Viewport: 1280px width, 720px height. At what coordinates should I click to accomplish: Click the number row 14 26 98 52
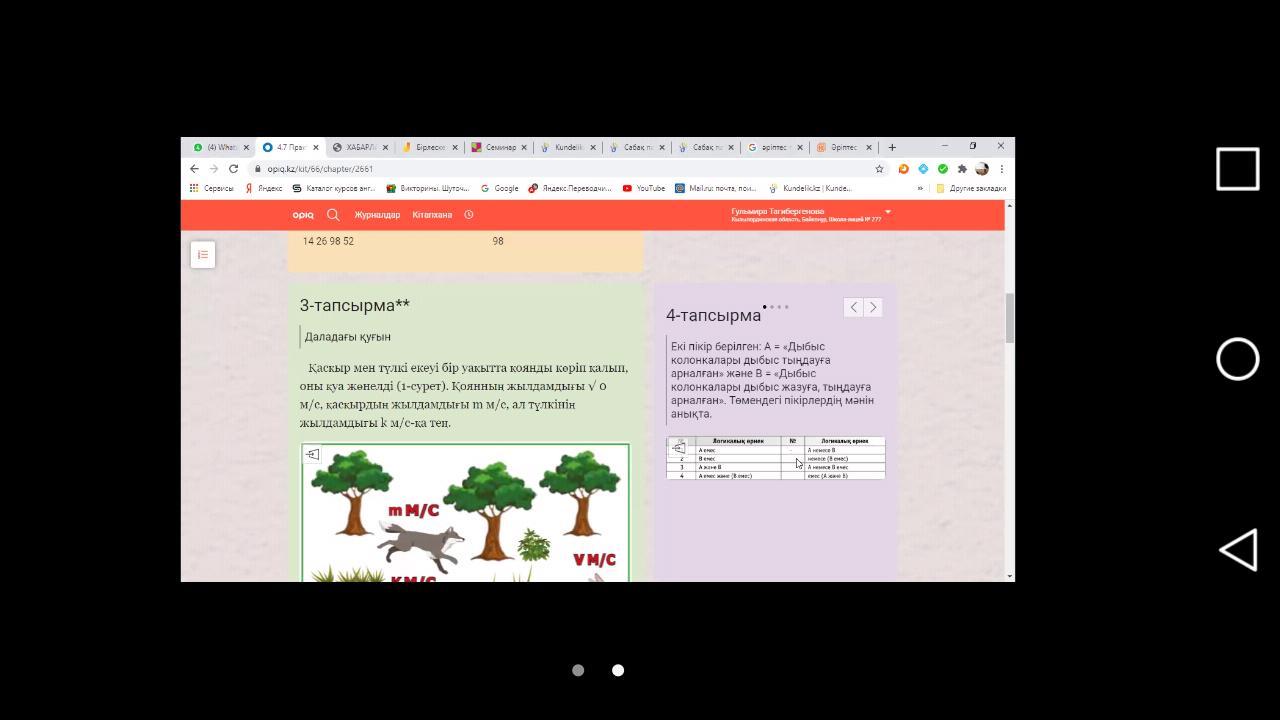(328, 241)
